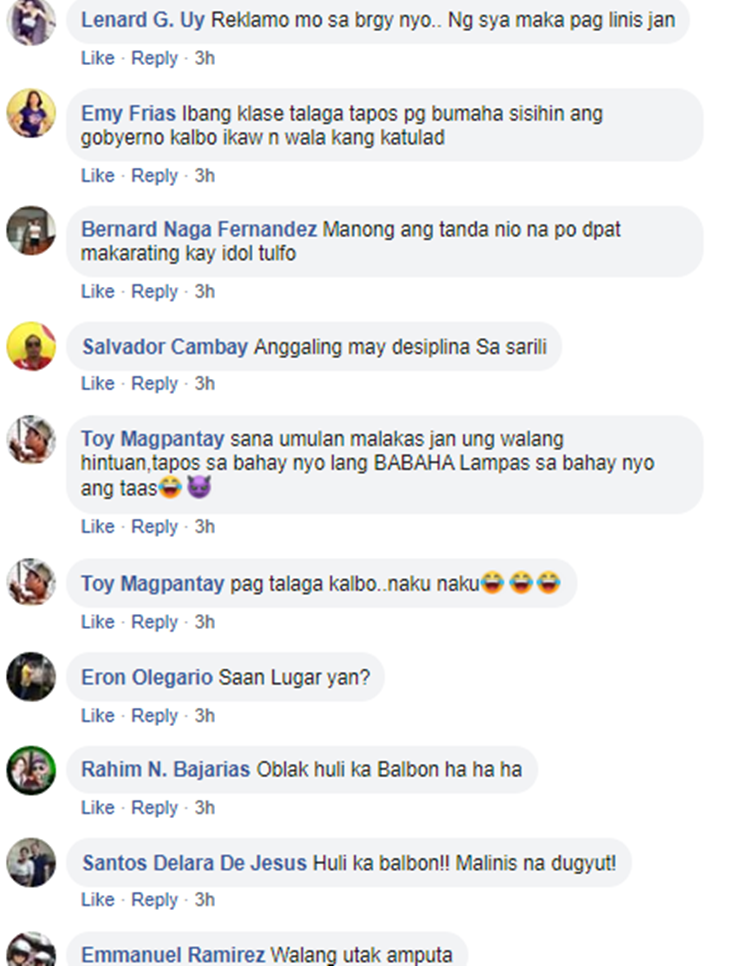Open timestamp of Santos Delara De Jesus comment
The width and height of the screenshot is (750, 966).
pyautogui.click(x=205, y=900)
